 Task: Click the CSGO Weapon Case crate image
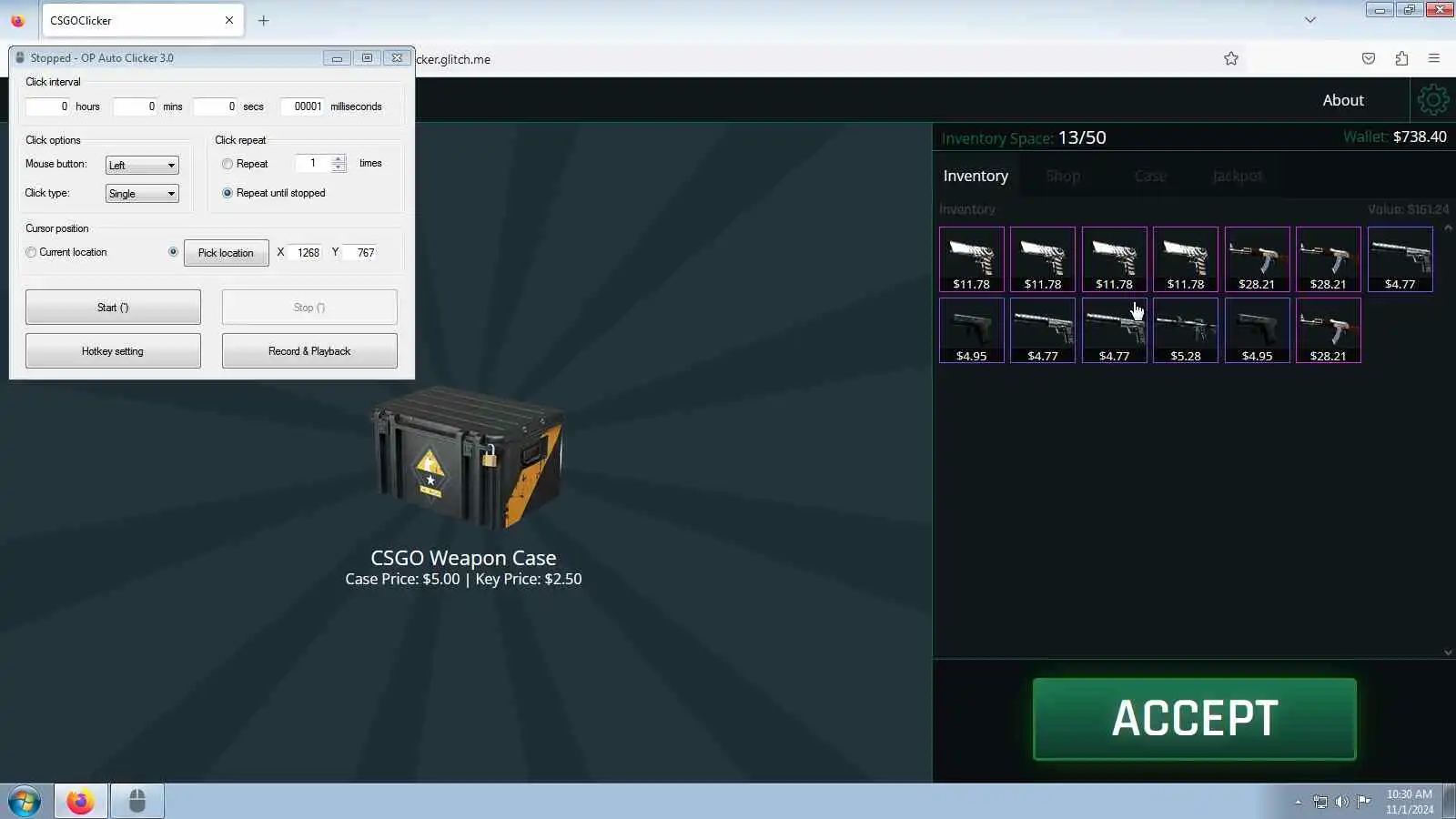(x=466, y=457)
